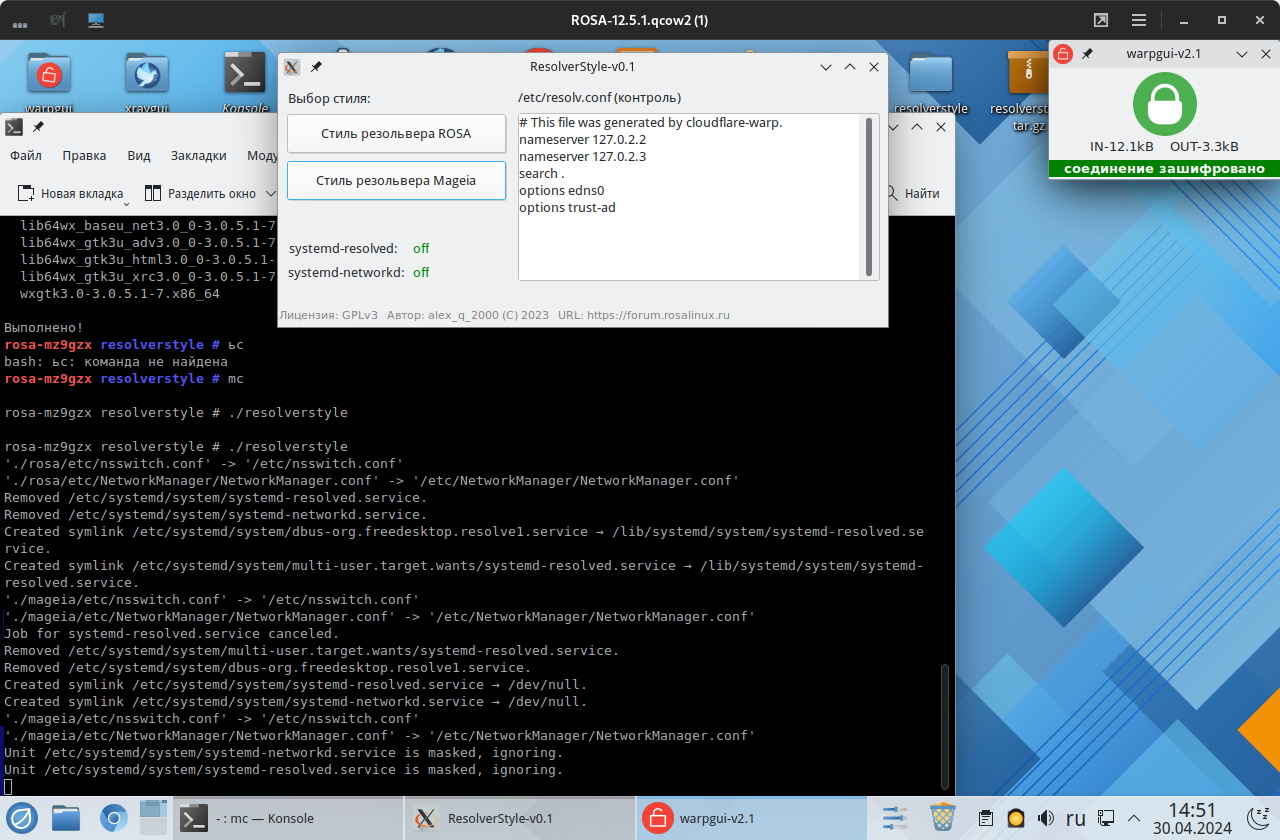Open the warpgui desktop folder icon

click(48, 73)
